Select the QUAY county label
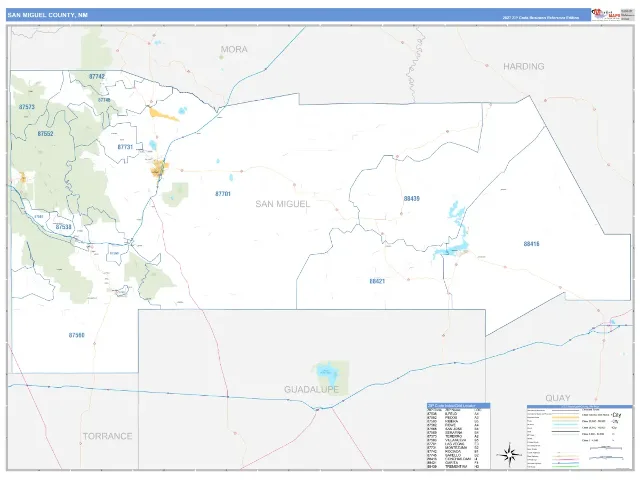This screenshot has width=640, height=480. [558, 398]
